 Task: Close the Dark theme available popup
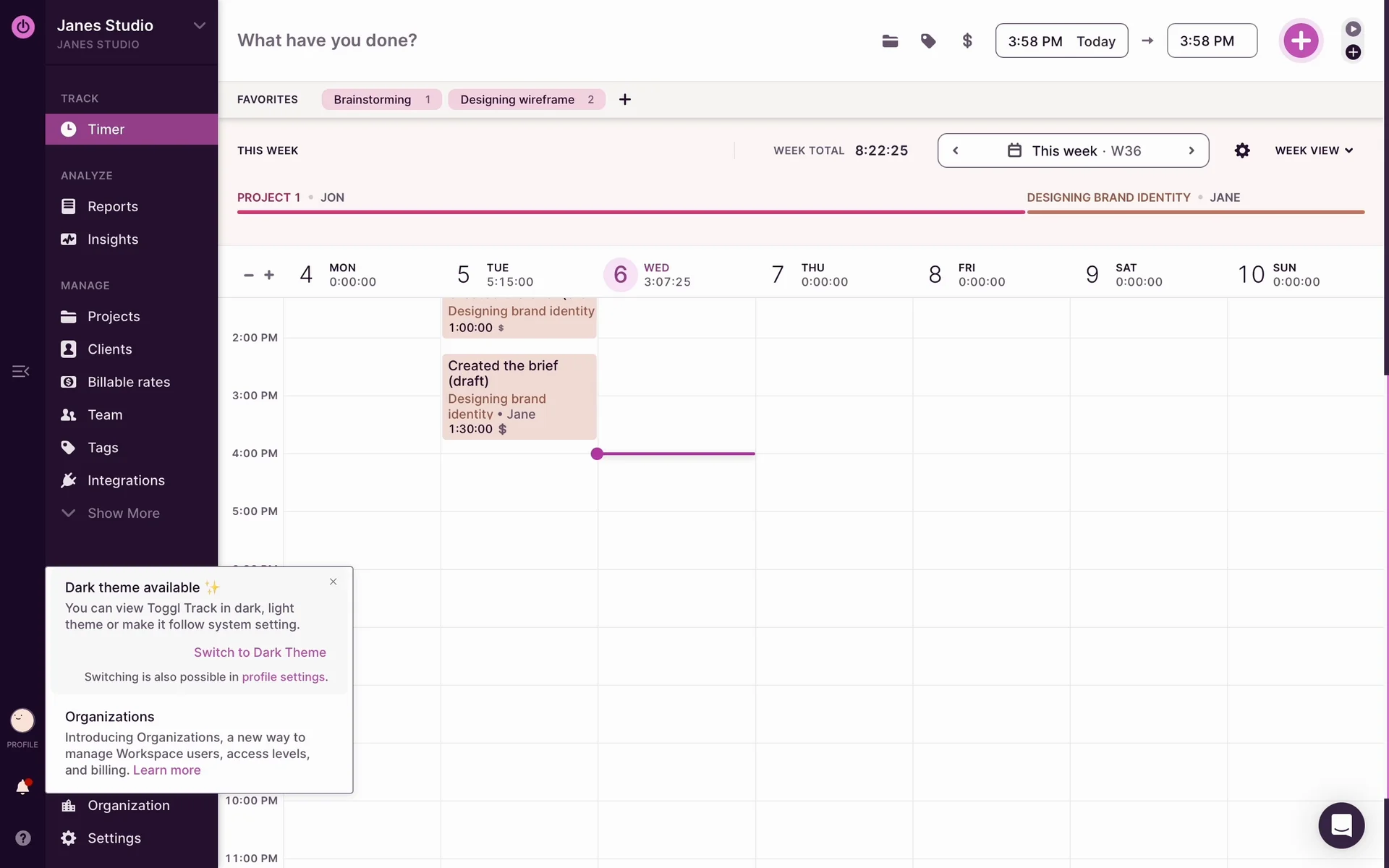(x=333, y=582)
